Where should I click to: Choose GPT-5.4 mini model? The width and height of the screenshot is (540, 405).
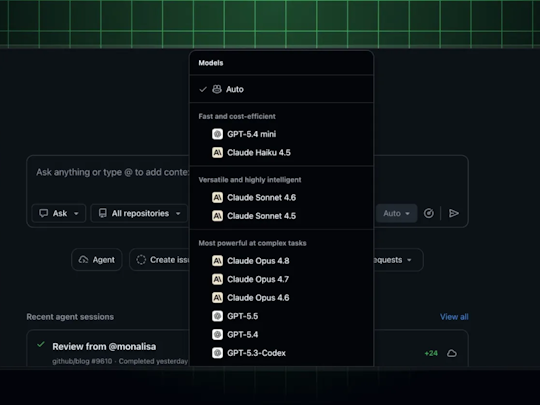pos(281,134)
